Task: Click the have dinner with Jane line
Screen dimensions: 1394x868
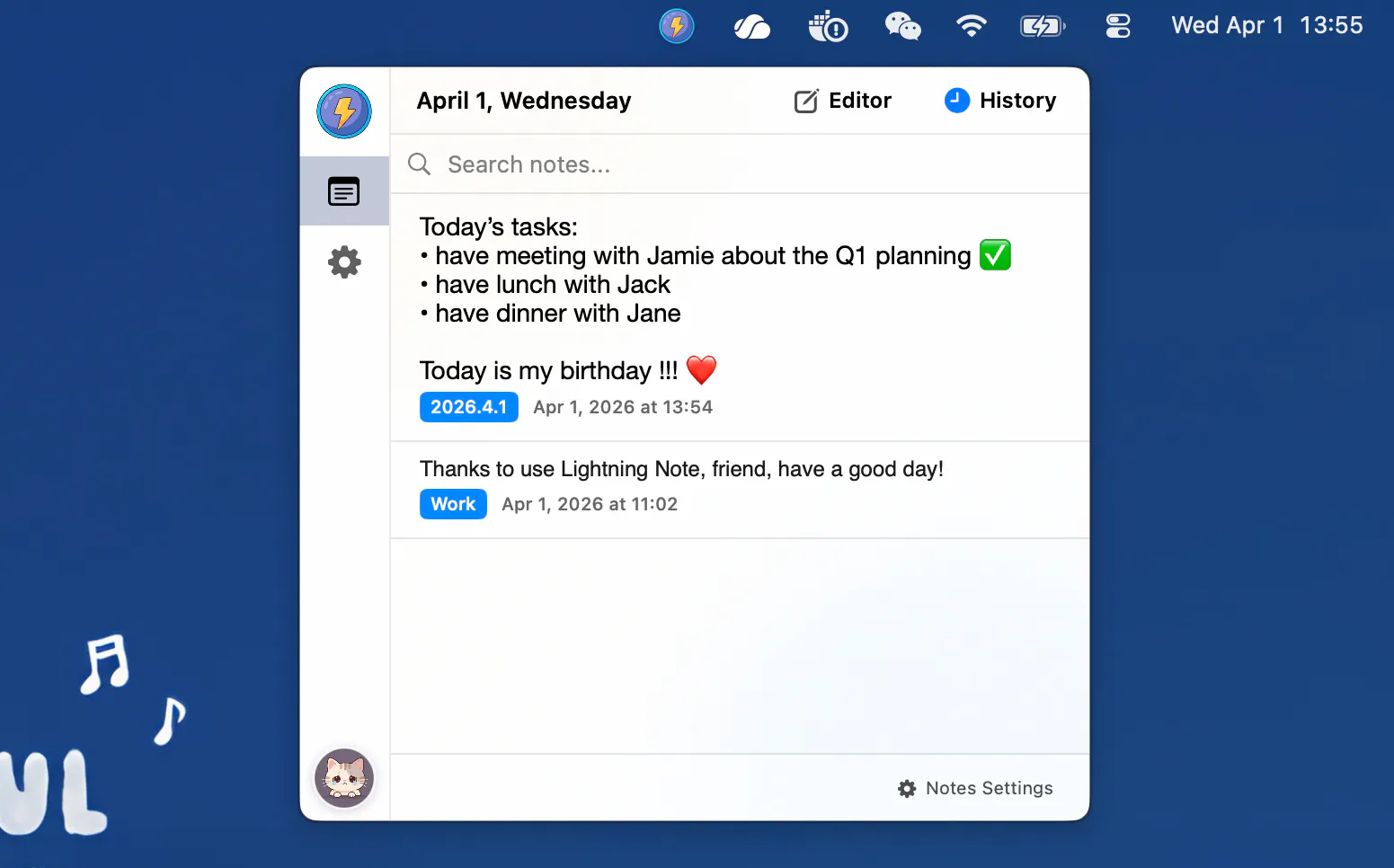Action: [550, 314]
